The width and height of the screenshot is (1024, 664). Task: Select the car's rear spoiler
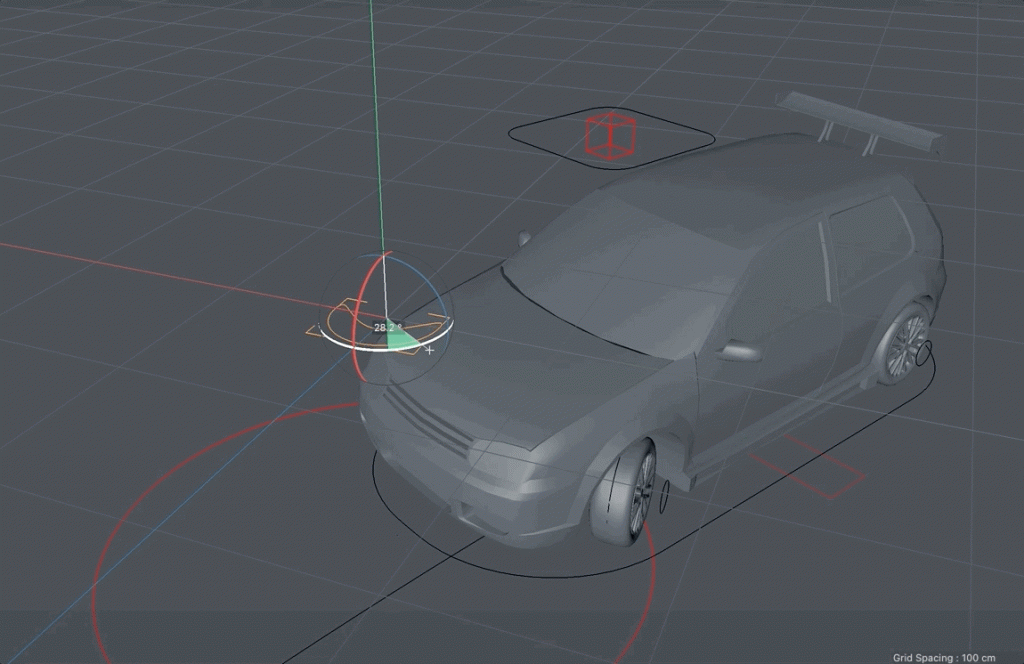(859, 123)
